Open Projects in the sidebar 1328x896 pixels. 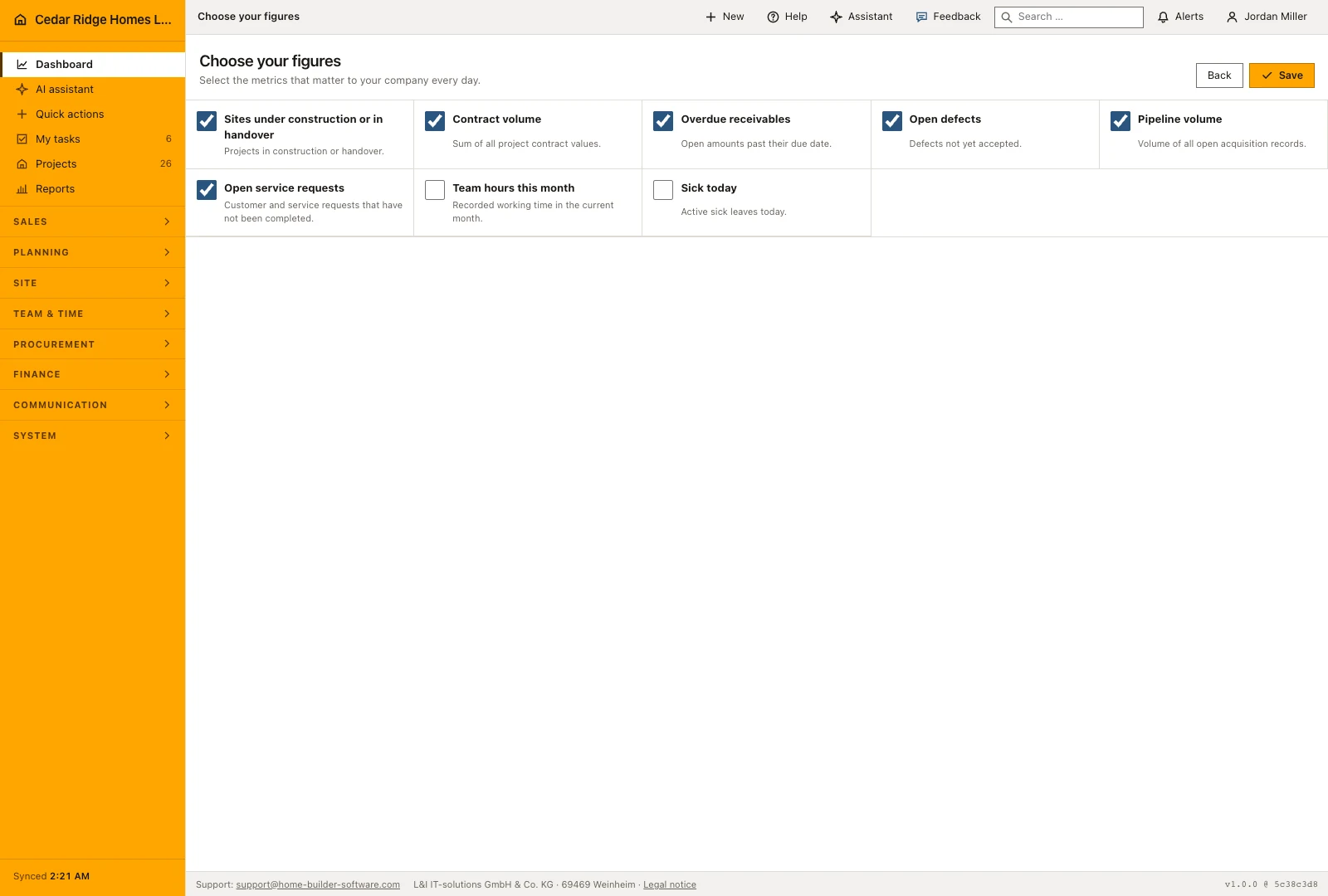point(92,164)
